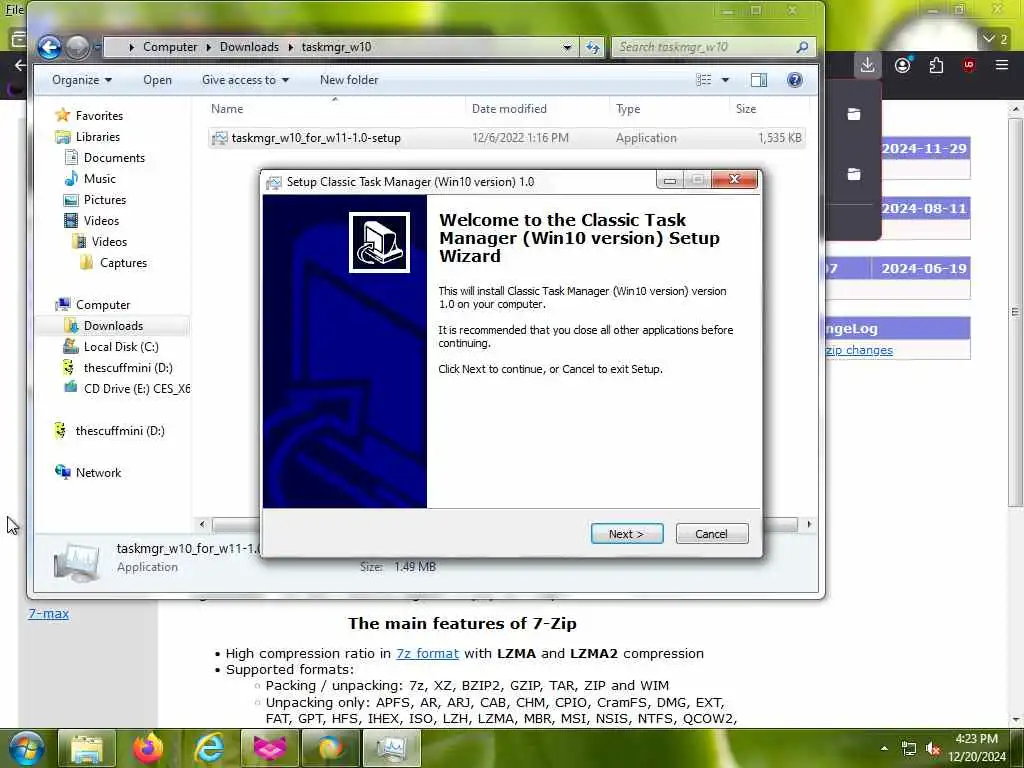This screenshot has width=1024, height=768.
Task: Click Next in the setup wizard
Action: pos(626,534)
